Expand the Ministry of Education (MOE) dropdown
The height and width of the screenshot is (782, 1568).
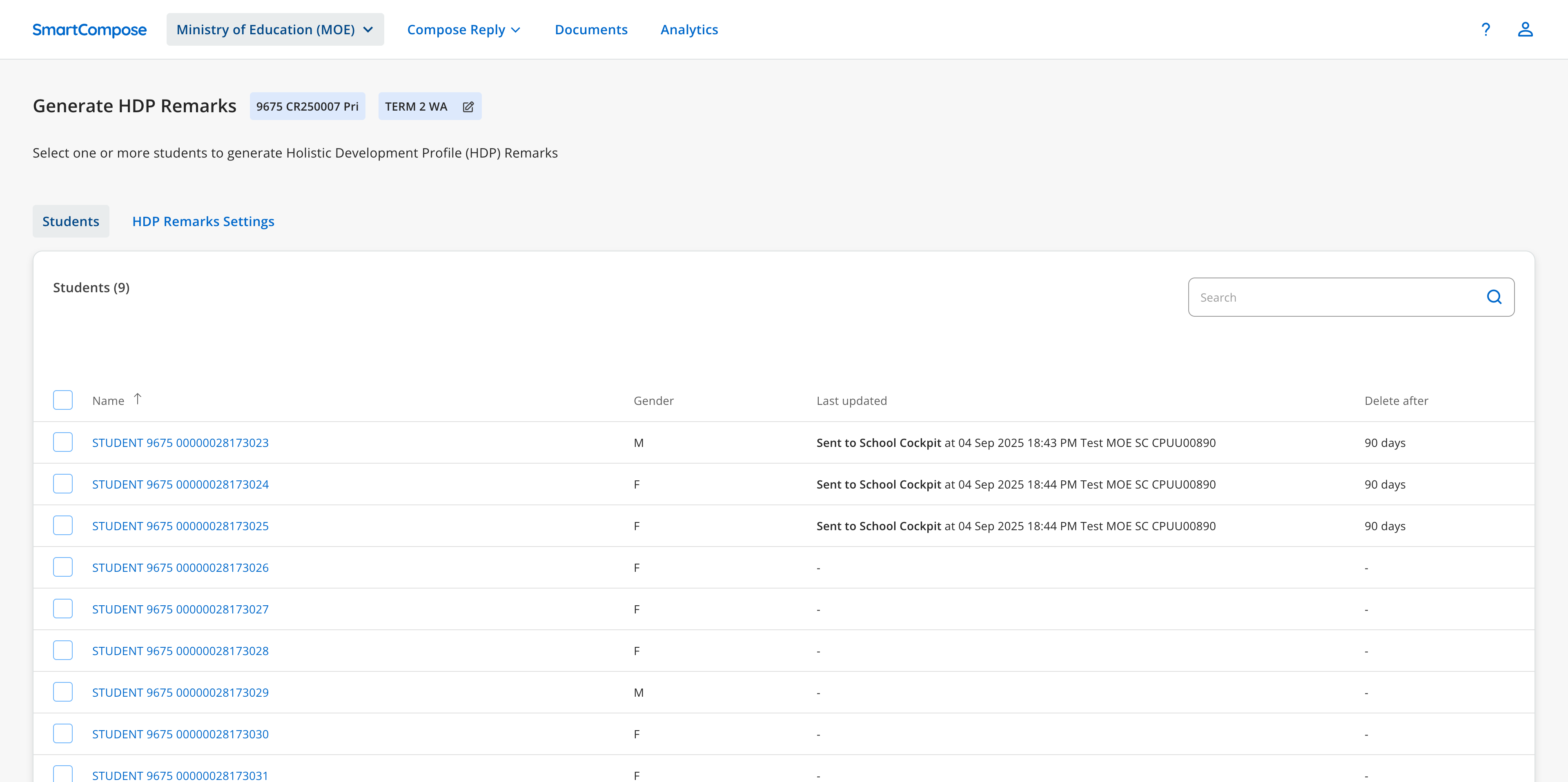click(274, 30)
